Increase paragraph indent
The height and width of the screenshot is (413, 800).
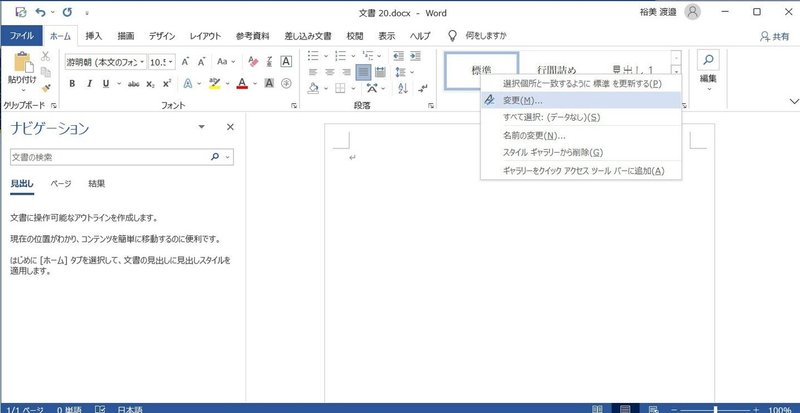pos(415,56)
